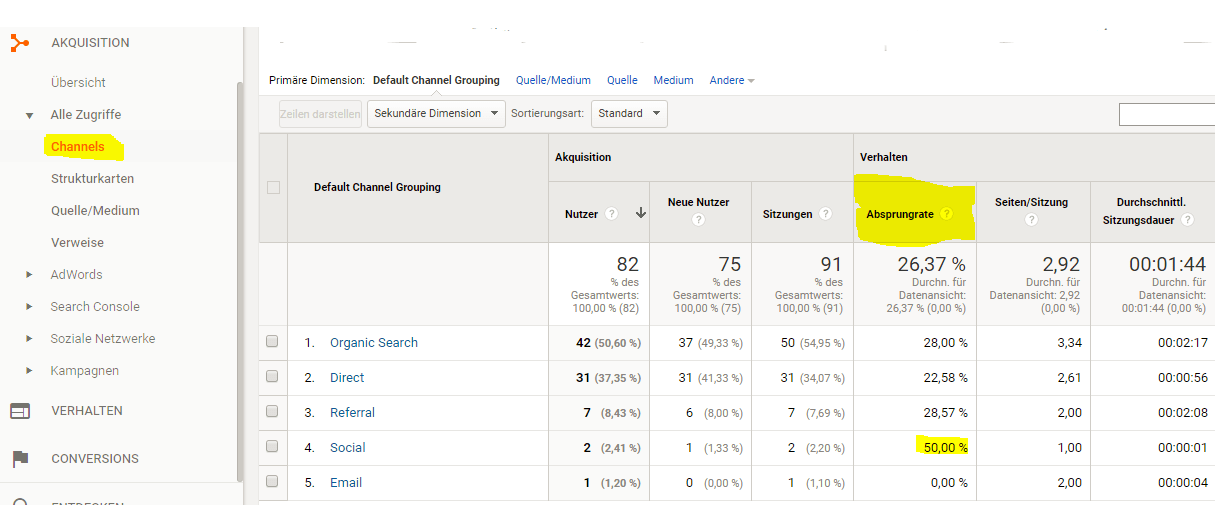
Task: Check the Organic Search row checkbox
Action: click(x=272, y=342)
